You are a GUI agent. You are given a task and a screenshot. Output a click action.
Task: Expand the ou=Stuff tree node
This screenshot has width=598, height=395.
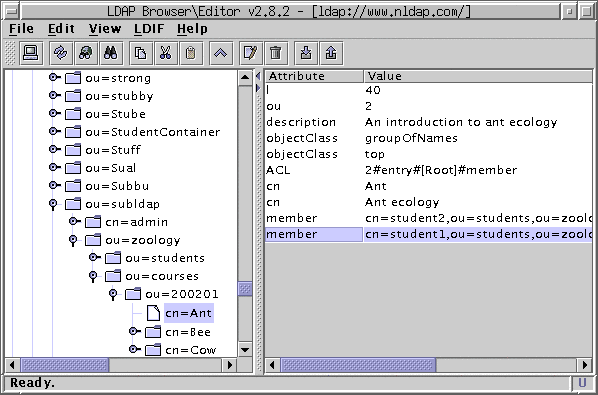pyautogui.click(x=55, y=149)
